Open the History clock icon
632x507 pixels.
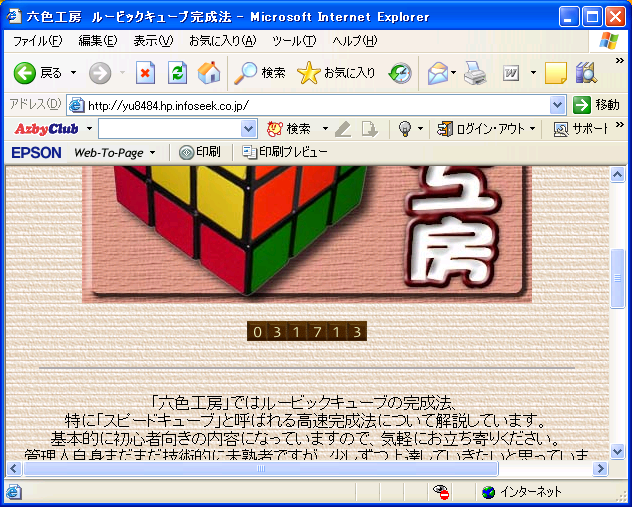pyautogui.click(x=400, y=73)
